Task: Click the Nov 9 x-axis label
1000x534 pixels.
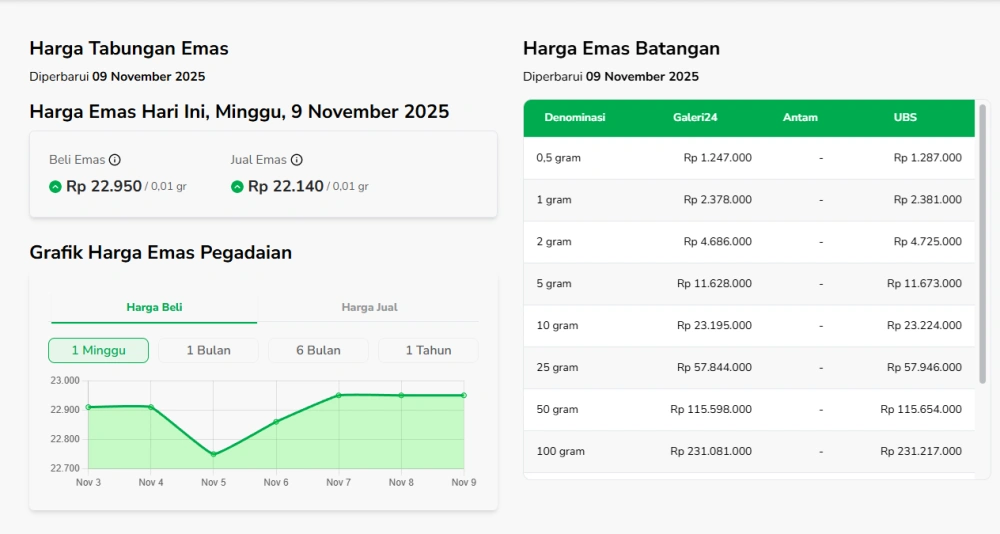Action: click(x=464, y=483)
